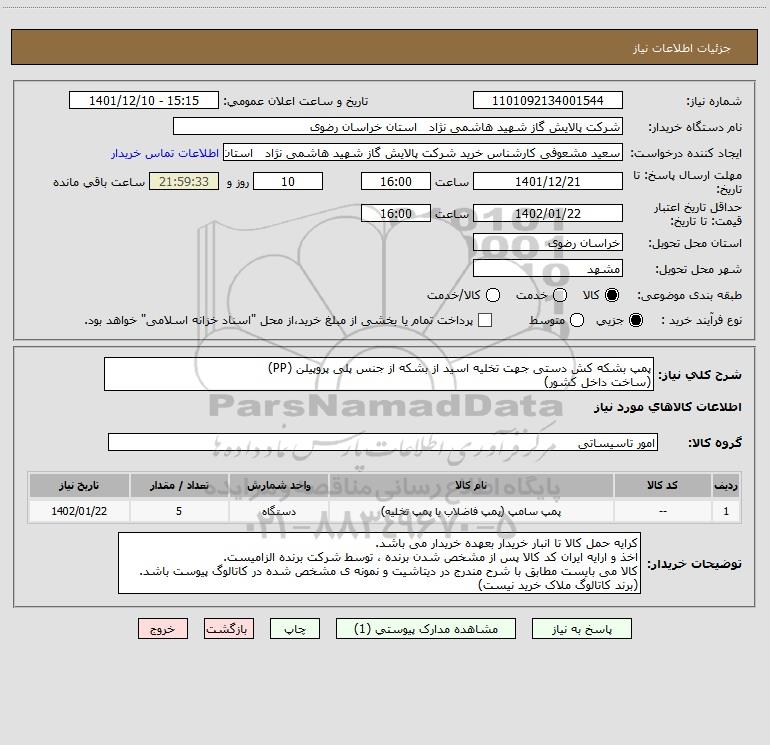Click the بازگشت back button
Screen dimensions: 770x745
(x=229, y=629)
